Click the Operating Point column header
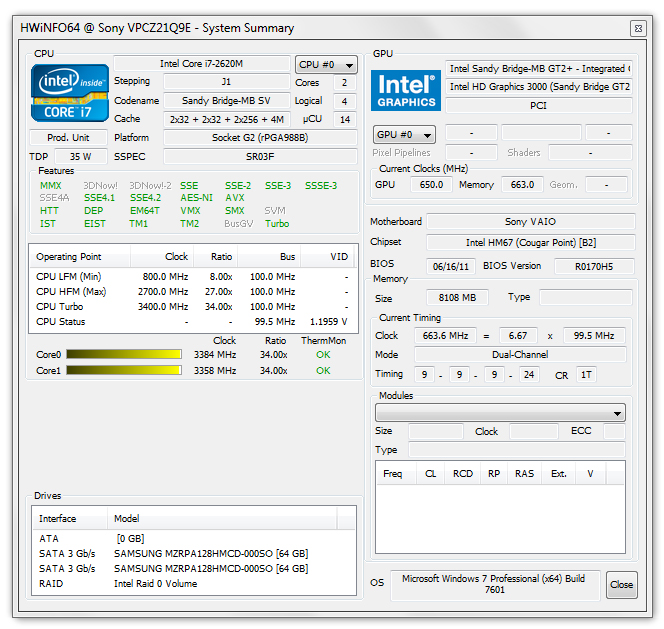Screen dimensions: 664x629 (x=80, y=257)
